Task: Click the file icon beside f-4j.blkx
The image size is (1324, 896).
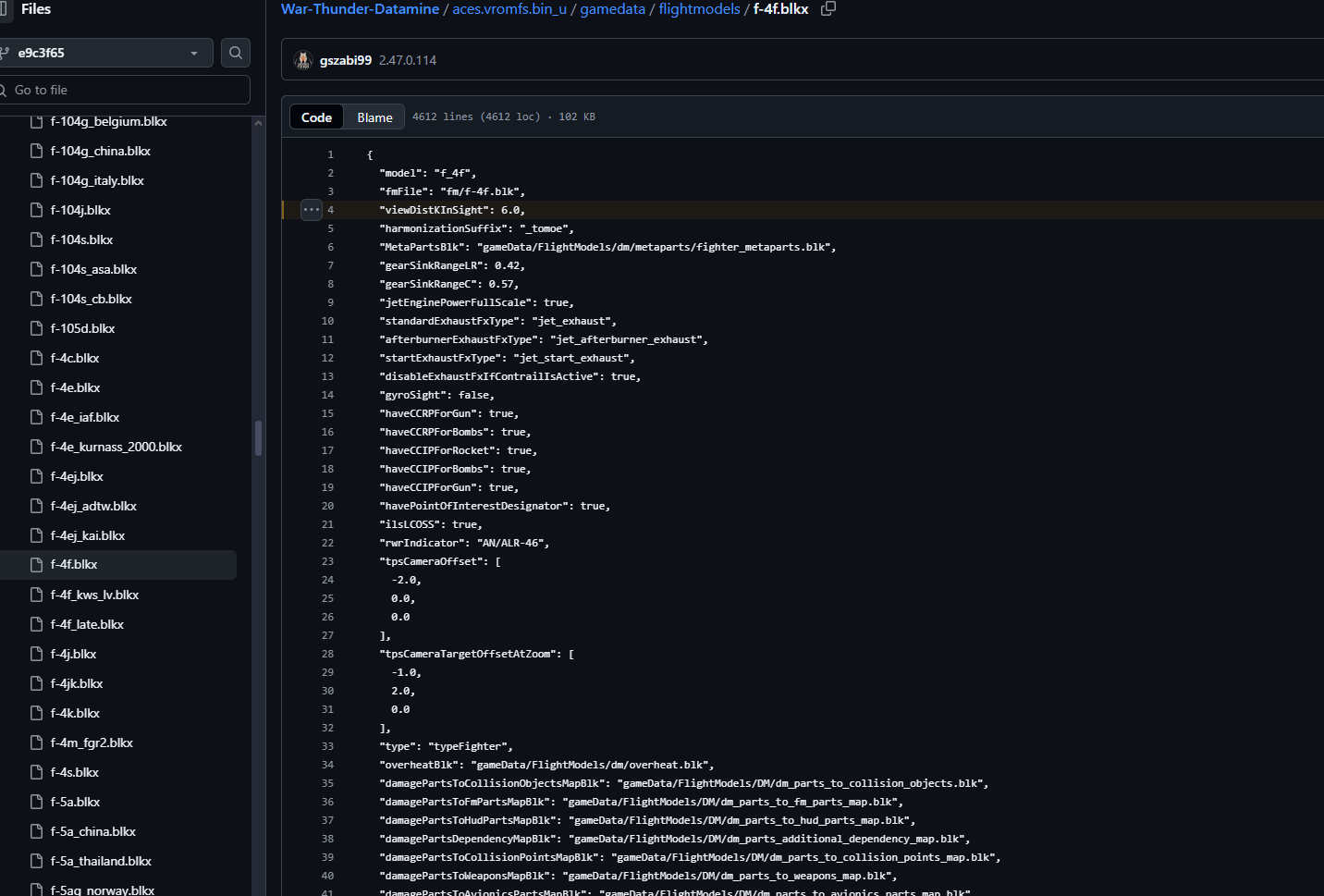Action: (37, 654)
